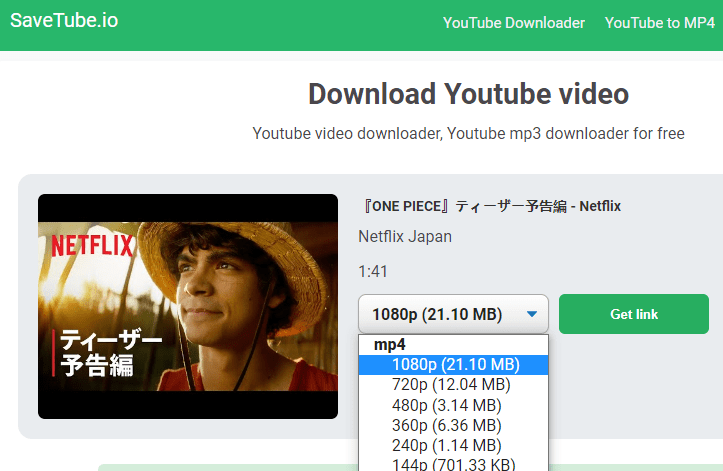Click the ONE PIECE video thumbnail

tap(188, 306)
